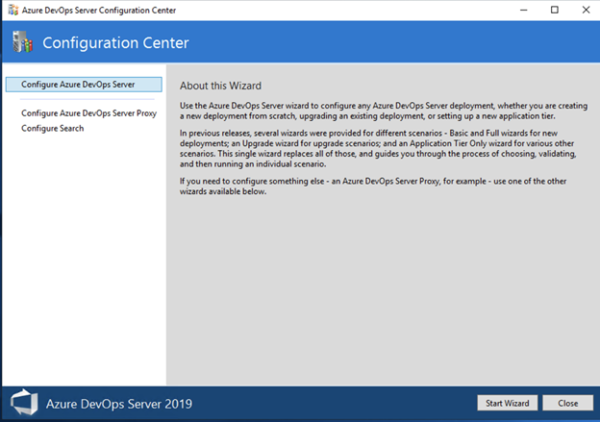
Task: Click the Azure DevOps Server 2019 label
Action: click(119, 404)
